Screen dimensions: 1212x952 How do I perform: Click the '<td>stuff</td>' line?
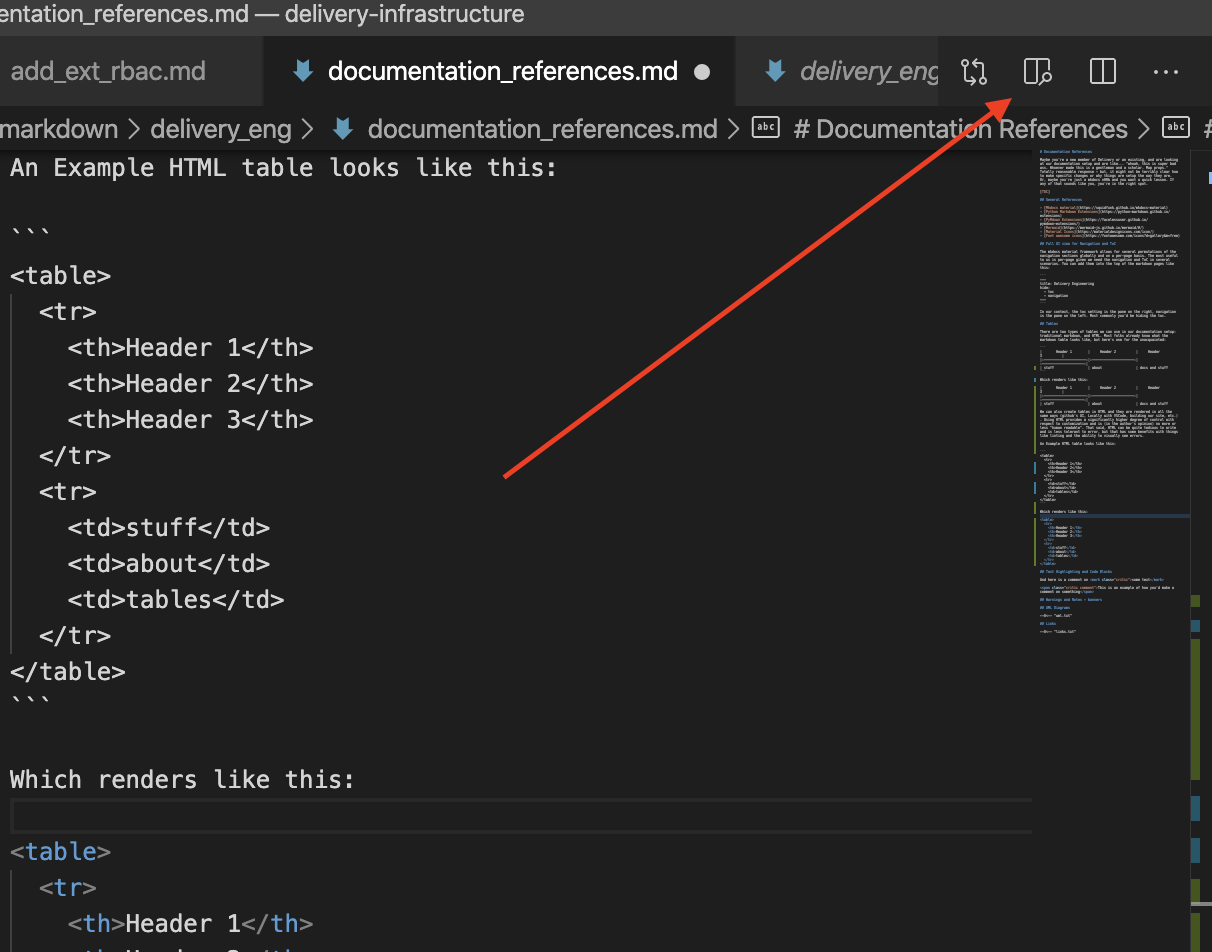coord(169,528)
